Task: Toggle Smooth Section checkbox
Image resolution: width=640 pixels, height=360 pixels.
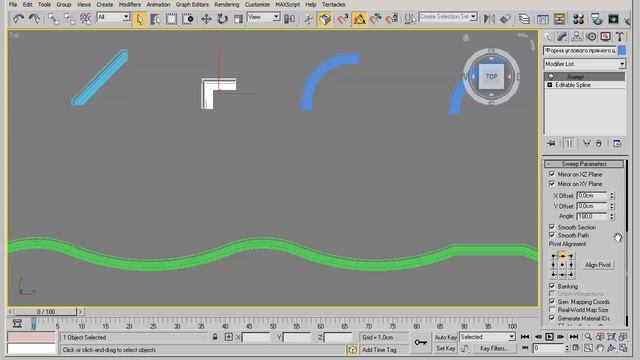Action: (552, 227)
